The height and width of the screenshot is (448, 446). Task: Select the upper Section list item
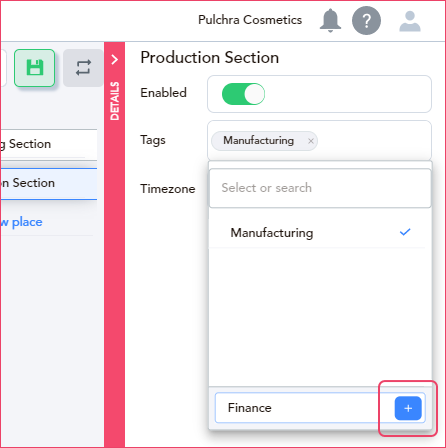49,144
